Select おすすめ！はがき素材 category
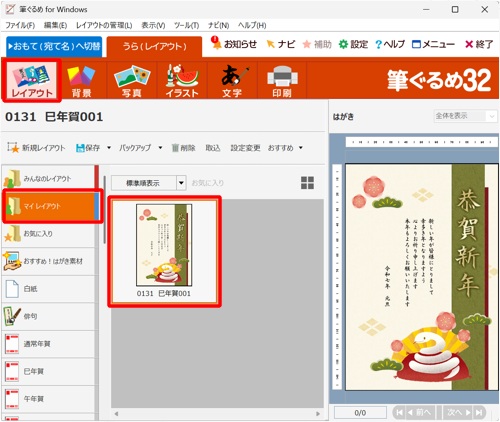The image size is (500, 422). point(49,261)
